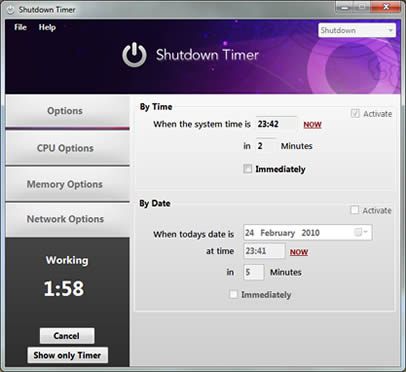
Task: Click the NOW link beside system time
Action: [x=312, y=125]
